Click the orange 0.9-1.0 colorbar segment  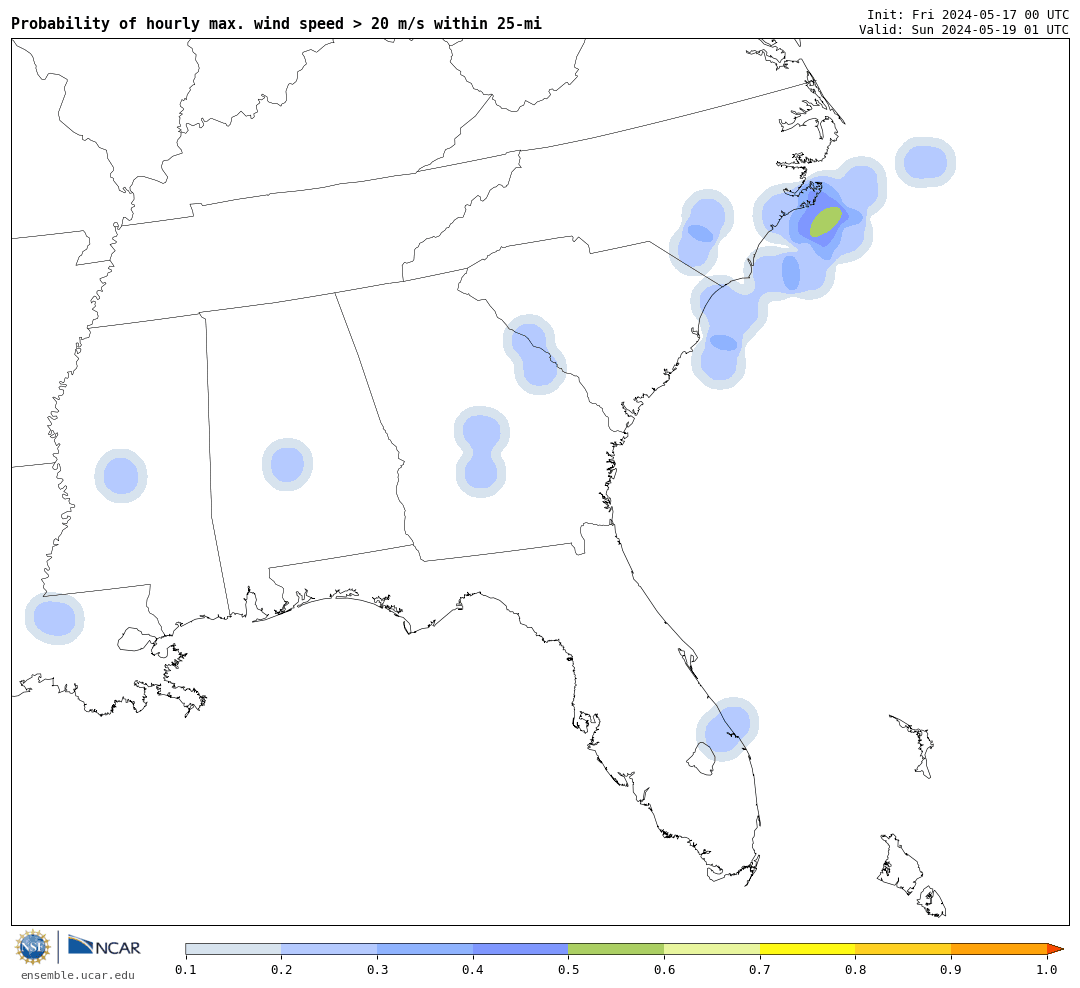(999, 949)
